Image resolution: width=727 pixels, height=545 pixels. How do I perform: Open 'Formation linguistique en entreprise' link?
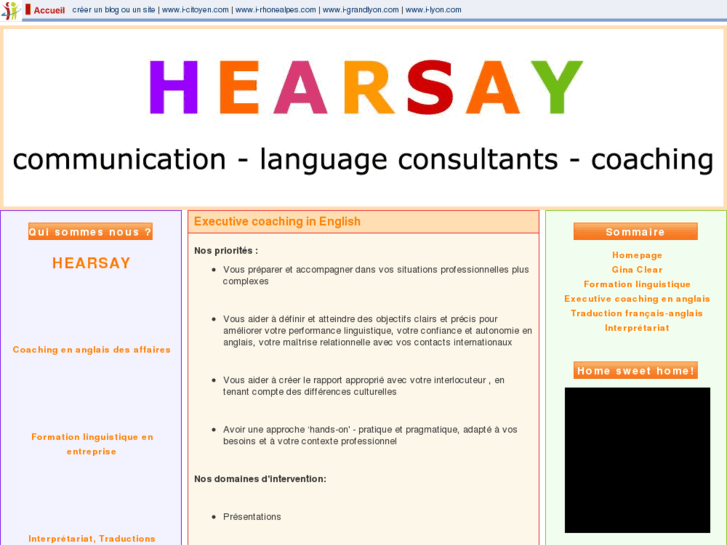[92, 444]
